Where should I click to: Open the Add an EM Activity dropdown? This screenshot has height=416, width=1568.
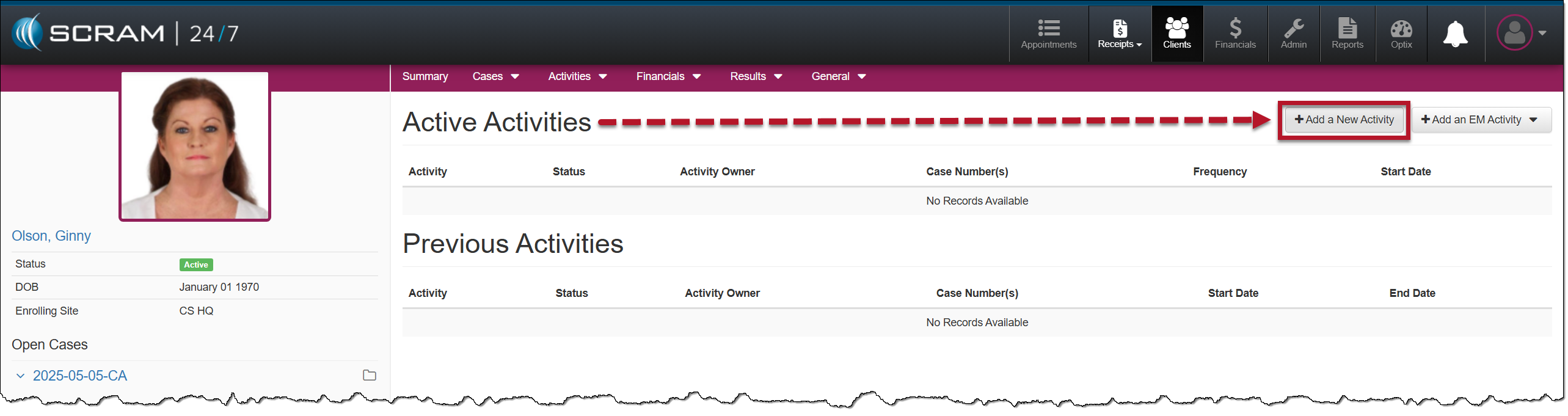point(1481,120)
